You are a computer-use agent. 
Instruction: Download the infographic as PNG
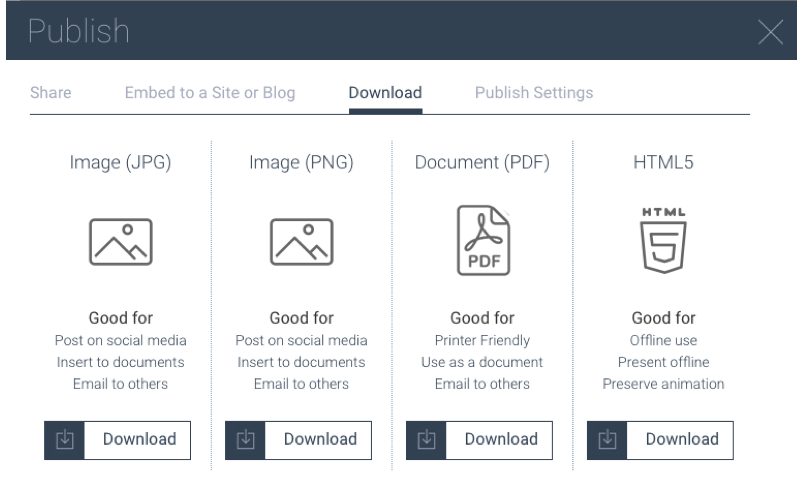tap(298, 440)
